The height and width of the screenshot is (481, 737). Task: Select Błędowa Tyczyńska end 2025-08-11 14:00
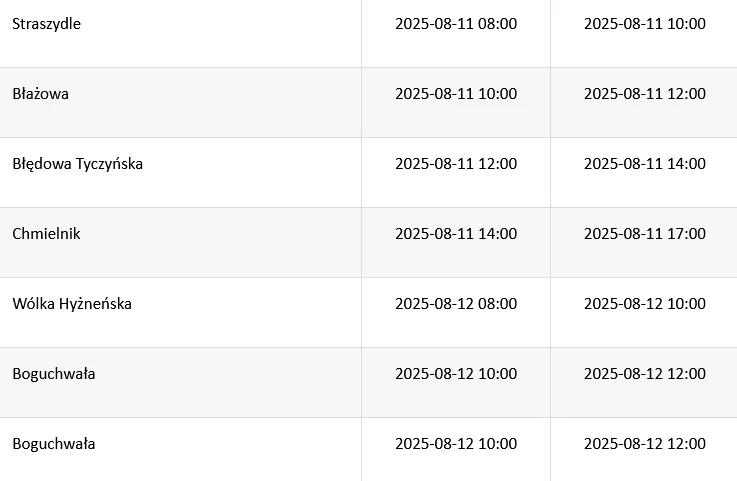pos(645,164)
